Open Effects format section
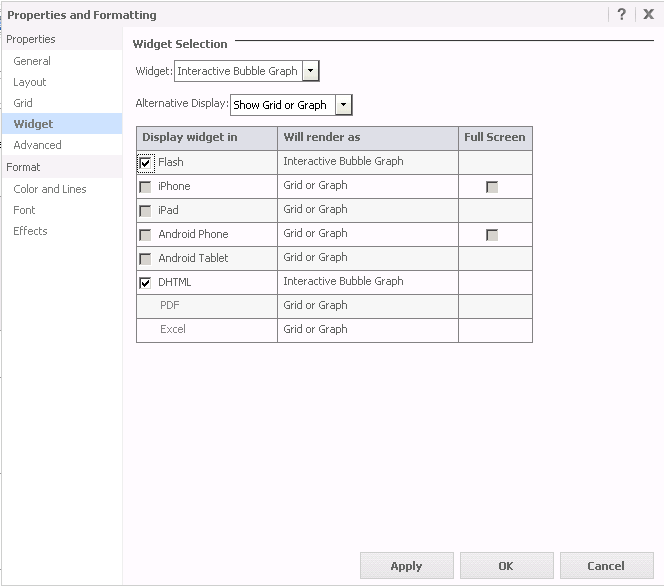Screen dimensions: 664x586 (62, 231)
